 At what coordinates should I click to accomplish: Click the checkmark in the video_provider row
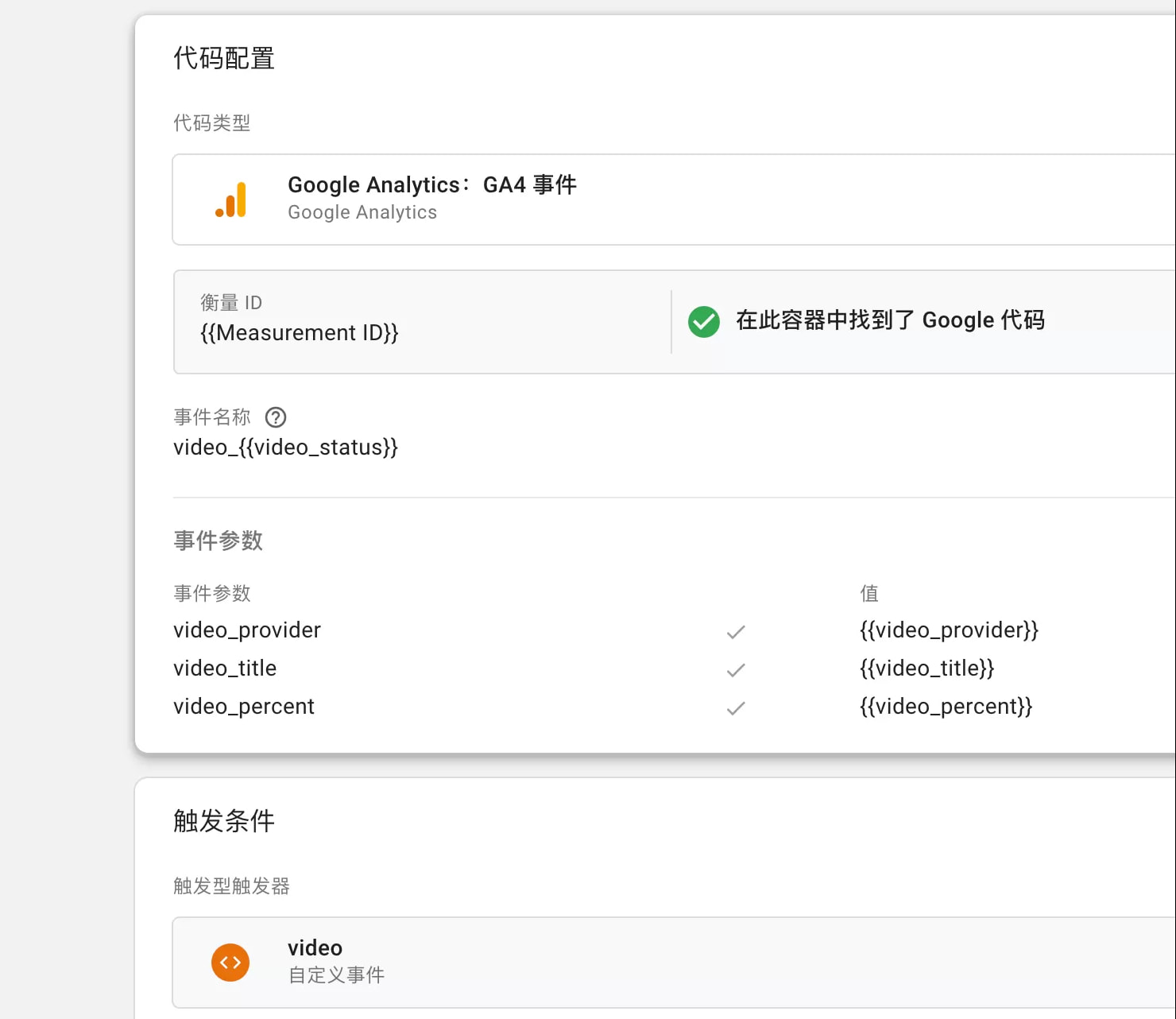(x=736, y=632)
